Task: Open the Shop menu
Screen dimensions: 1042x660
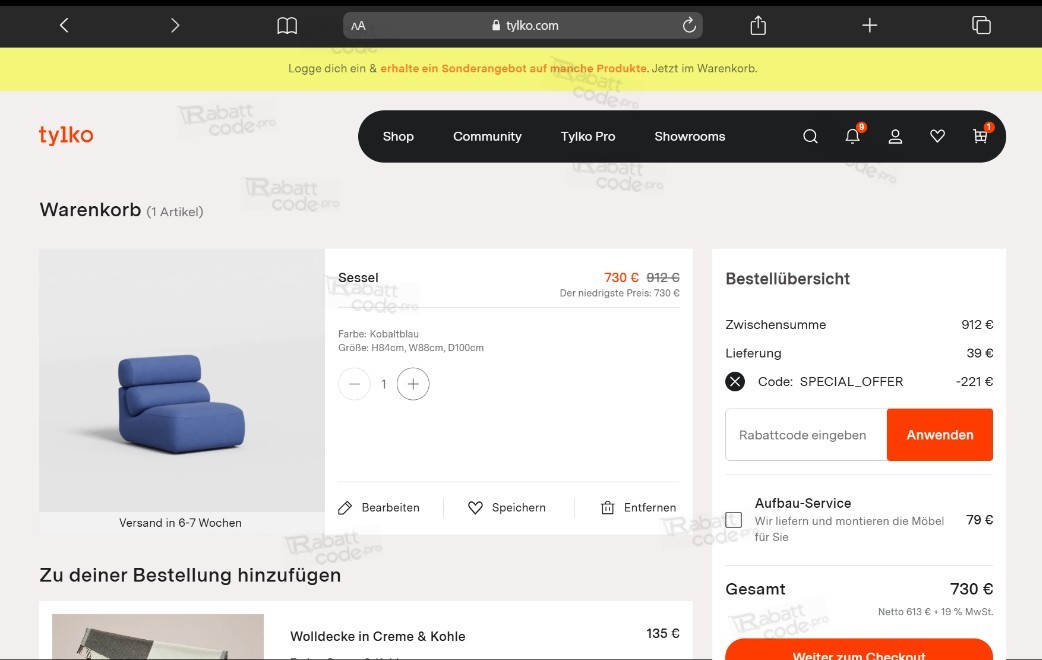Action: coord(398,136)
